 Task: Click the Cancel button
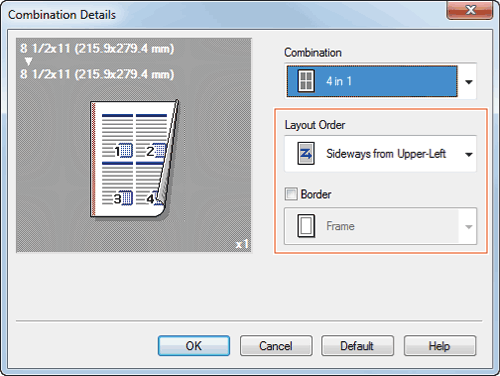click(276, 346)
